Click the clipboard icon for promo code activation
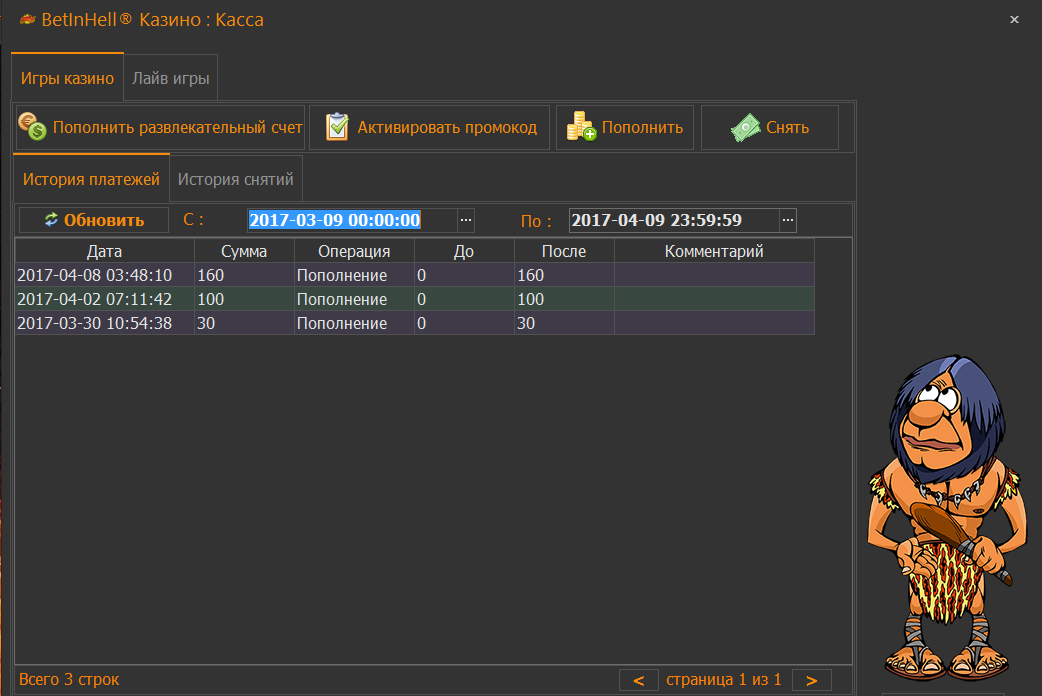Screen dimensions: 1042x696 337,127
